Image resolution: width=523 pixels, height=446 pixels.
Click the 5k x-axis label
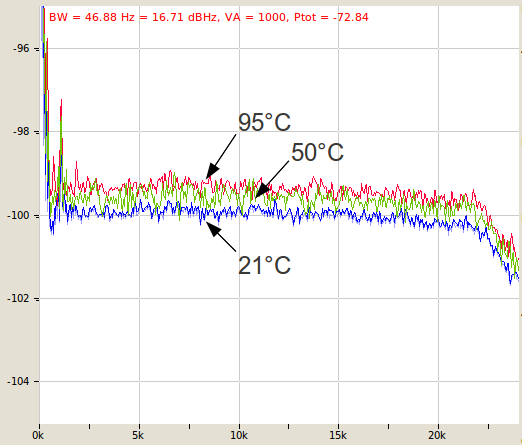(x=138, y=435)
